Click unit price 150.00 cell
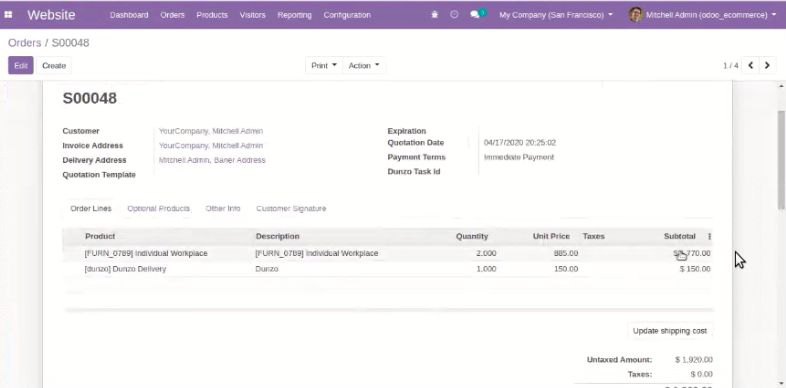786x388 pixels. (x=565, y=269)
